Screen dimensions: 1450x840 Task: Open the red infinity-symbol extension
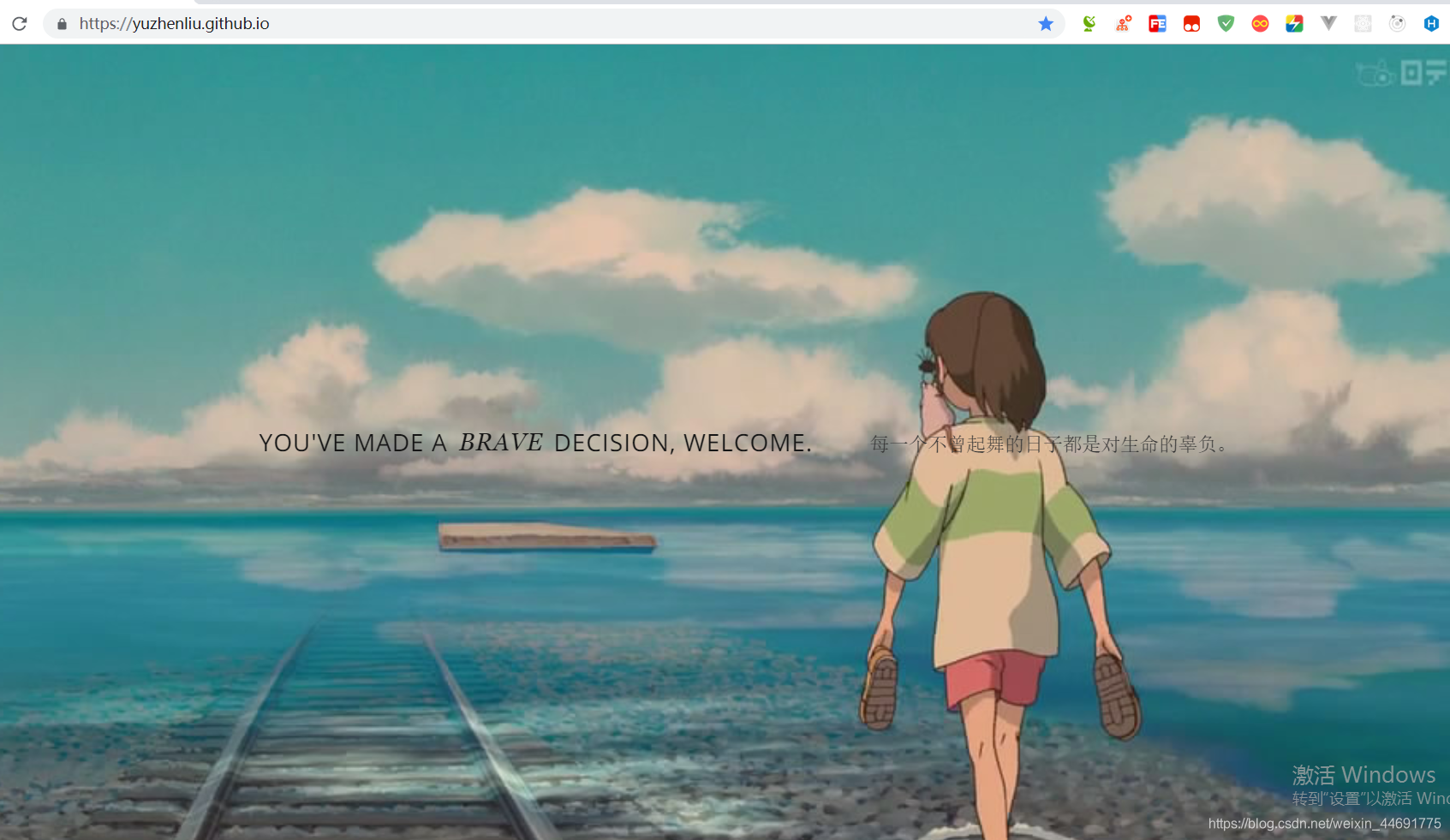[x=1260, y=23]
